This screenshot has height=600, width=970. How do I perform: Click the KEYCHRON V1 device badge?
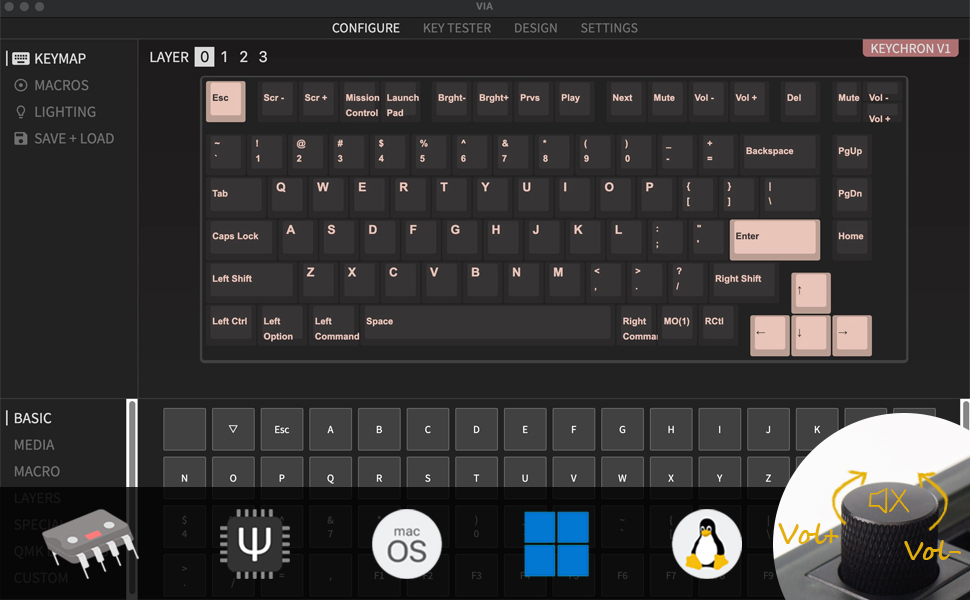(910, 48)
